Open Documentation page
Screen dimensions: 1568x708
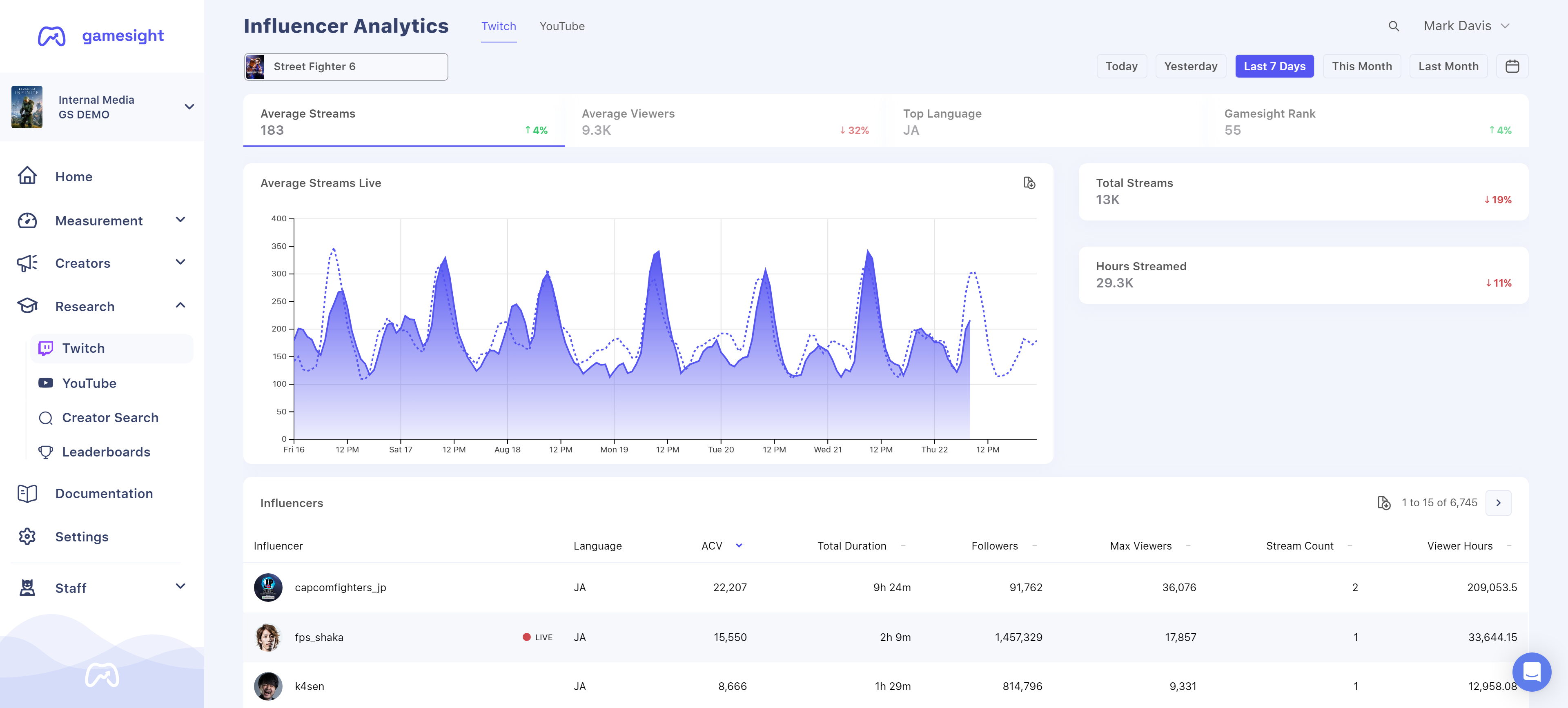tap(104, 494)
